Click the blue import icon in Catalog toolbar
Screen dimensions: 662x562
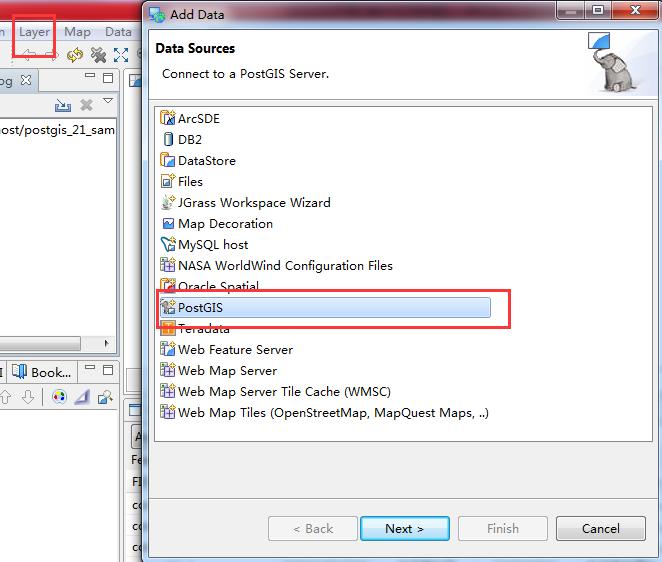(63, 105)
